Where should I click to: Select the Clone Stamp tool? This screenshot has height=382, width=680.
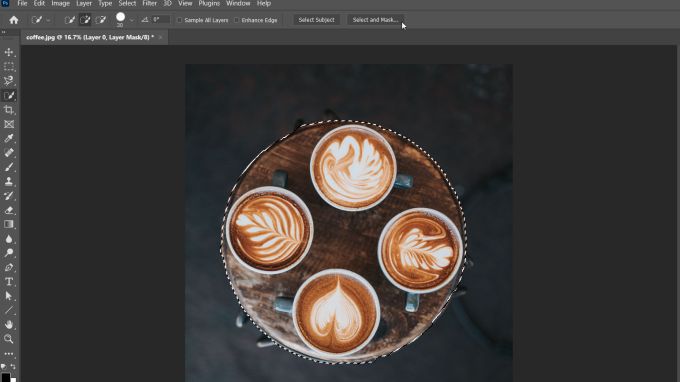tap(9, 181)
